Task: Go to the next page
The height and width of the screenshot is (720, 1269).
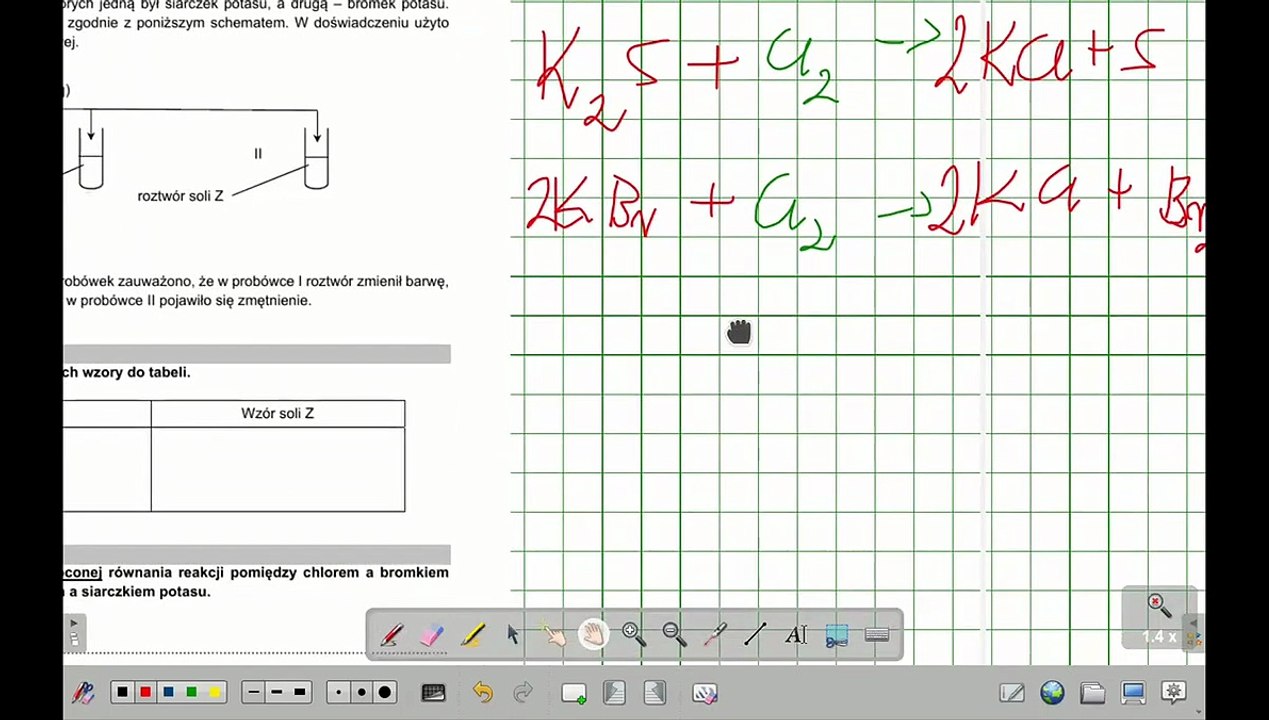Action: pyautogui.click(x=655, y=692)
